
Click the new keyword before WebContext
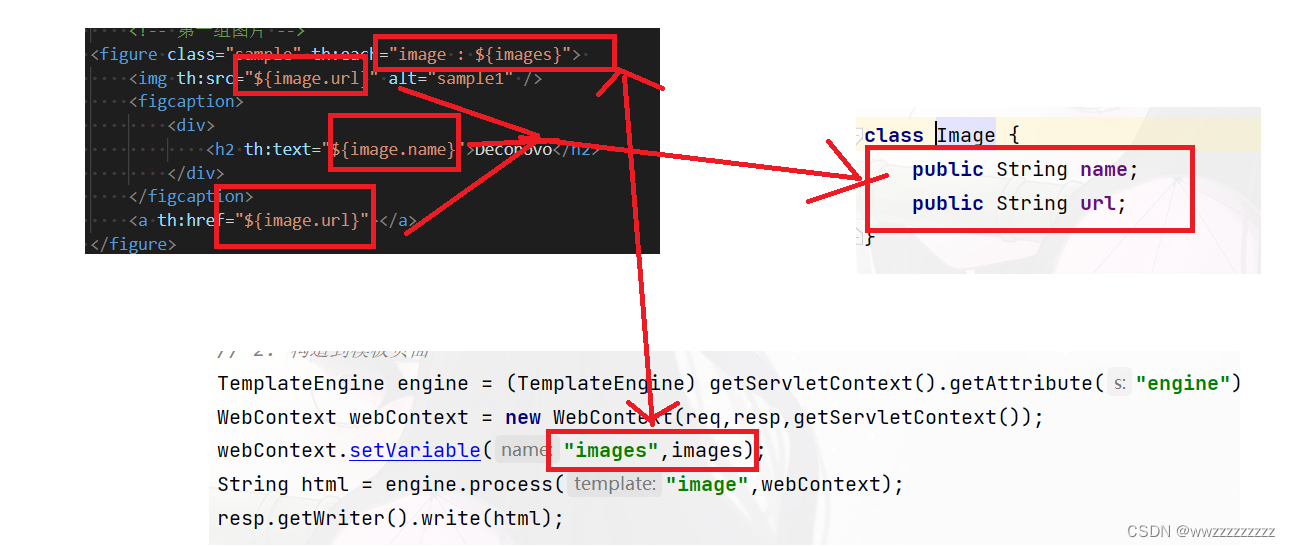[x=523, y=417]
